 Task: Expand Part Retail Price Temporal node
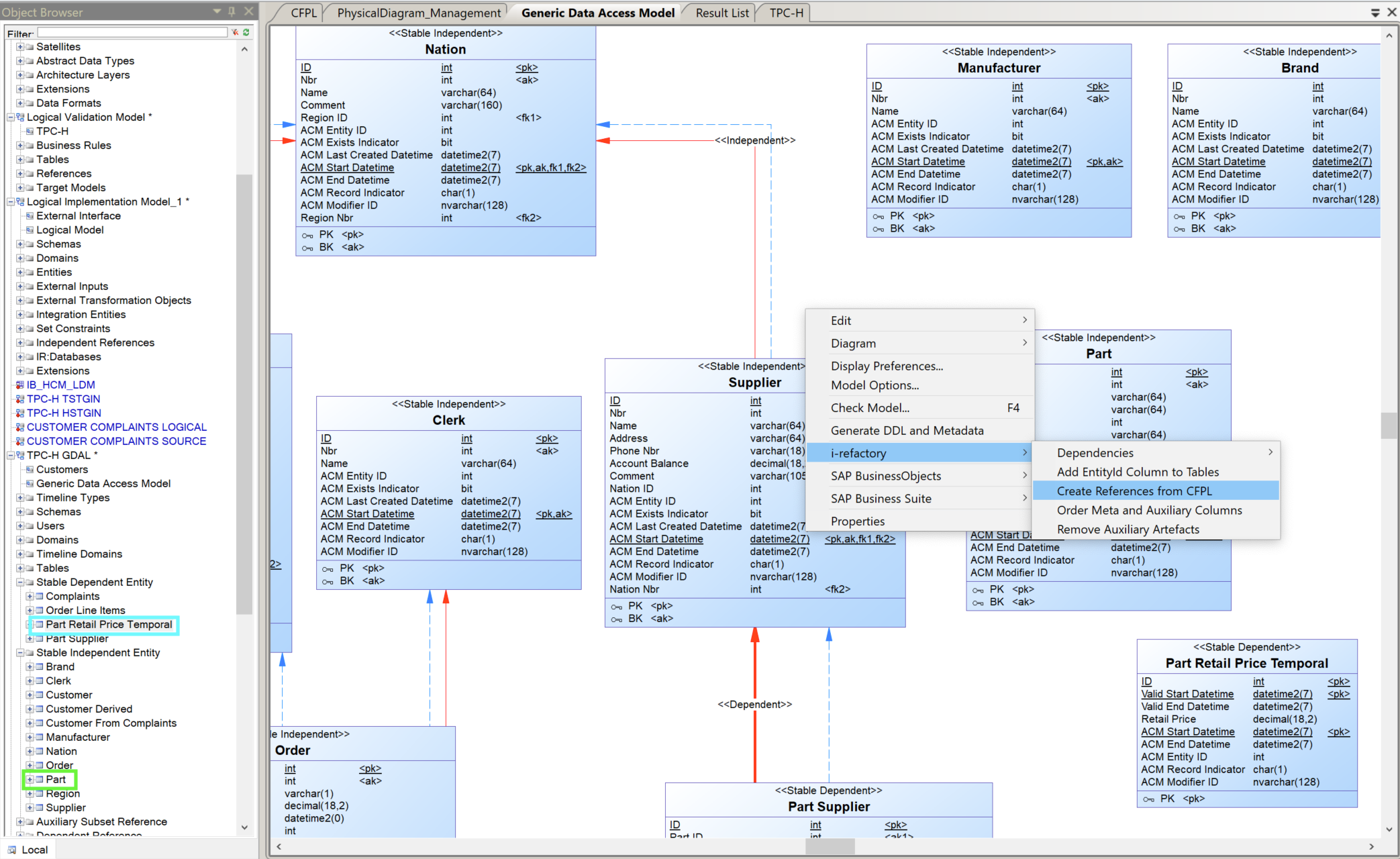pyautogui.click(x=30, y=625)
